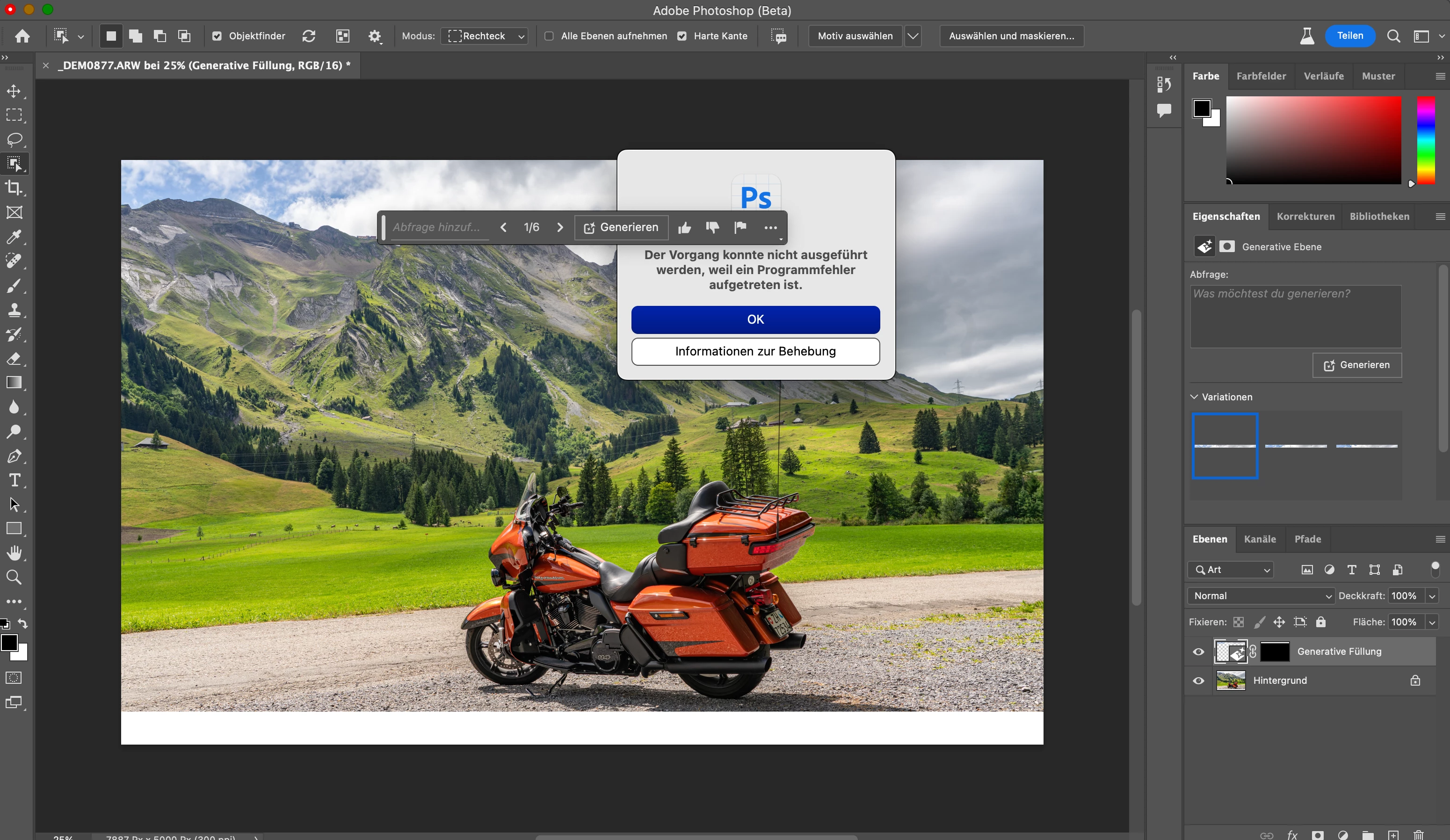Toggle the Objektfinder checkbox
1450x840 pixels.
[x=217, y=36]
